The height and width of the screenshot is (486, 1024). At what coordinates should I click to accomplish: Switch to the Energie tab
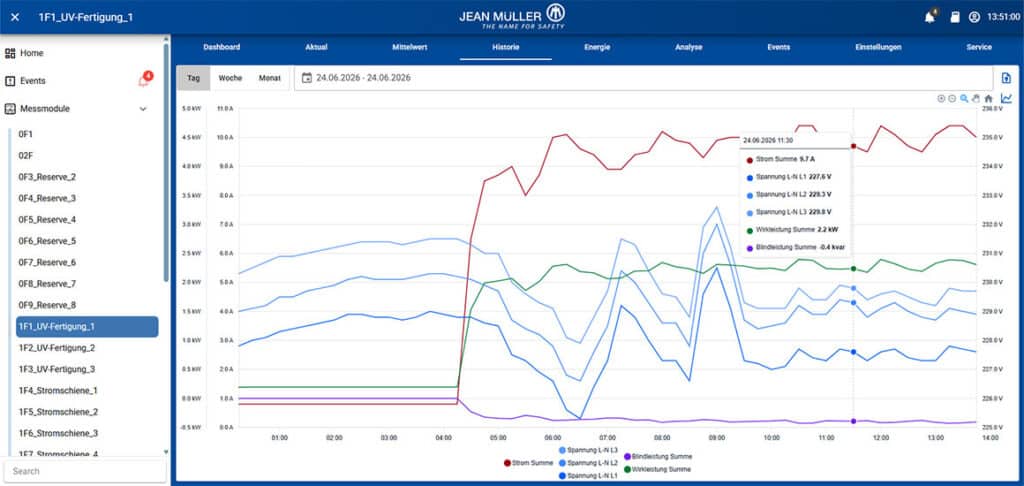click(597, 47)
